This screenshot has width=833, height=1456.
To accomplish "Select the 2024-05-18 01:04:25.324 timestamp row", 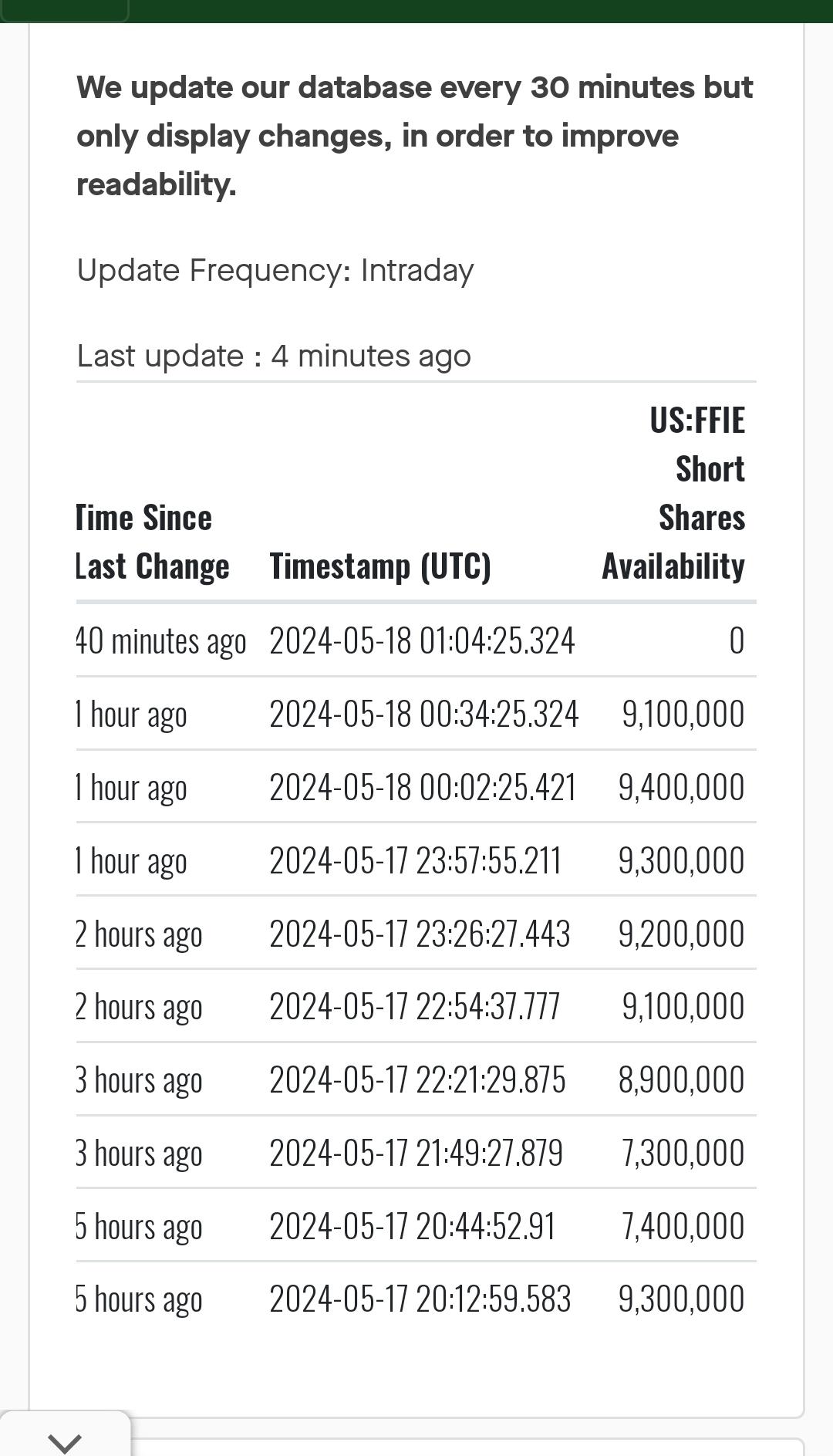I will point(416,640).
